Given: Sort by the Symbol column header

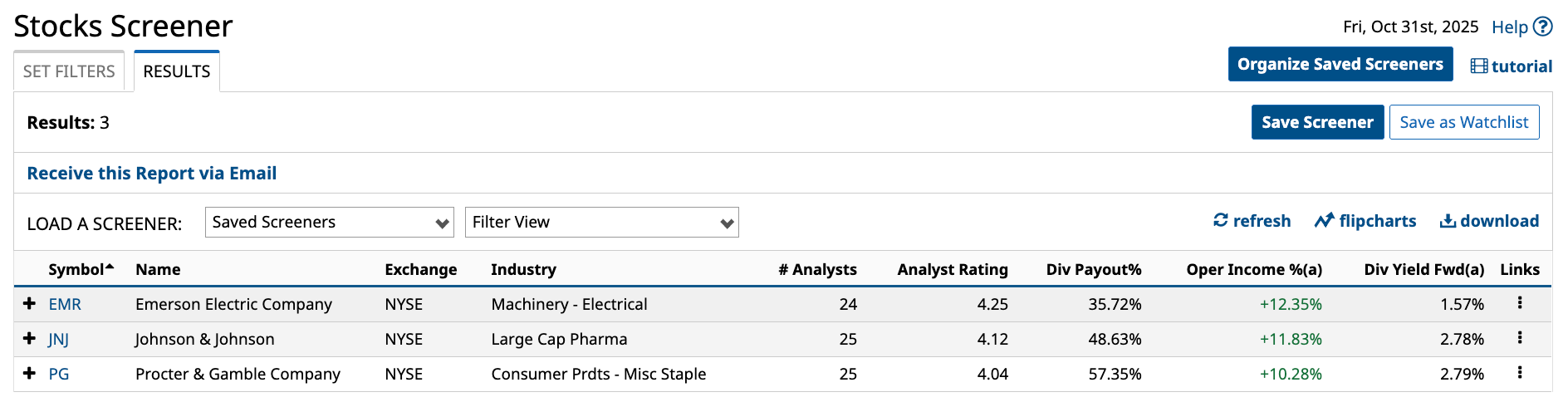Looking at the screenshot, I should point(76,269).
